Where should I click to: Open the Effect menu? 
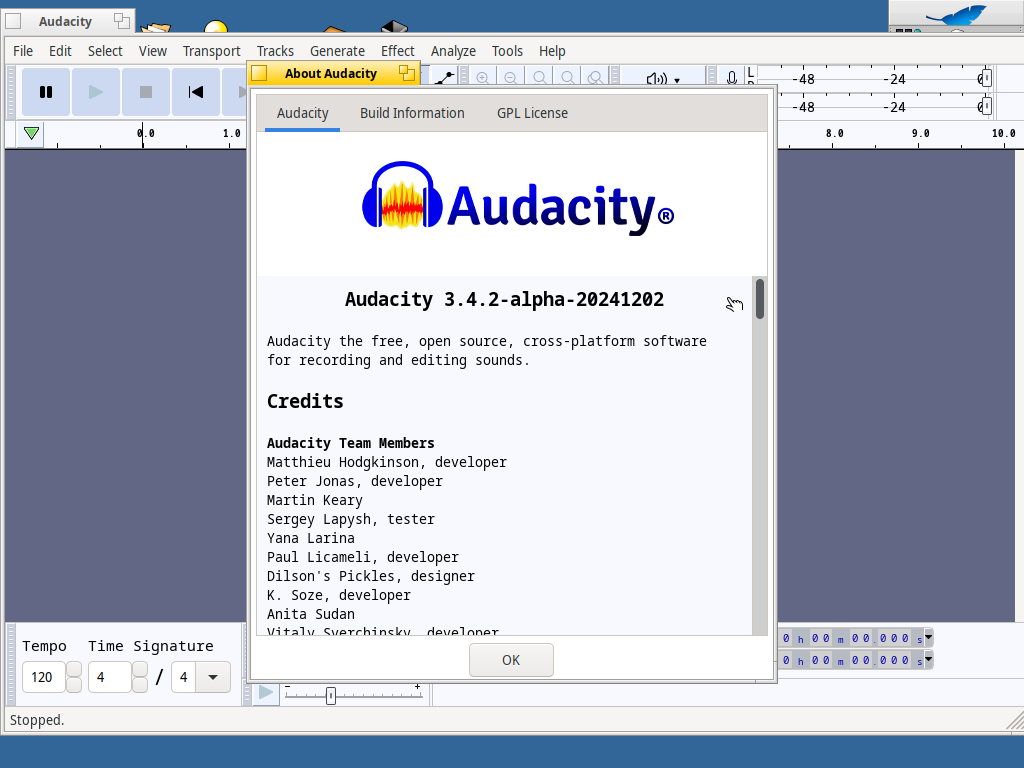tap(398, 51)
